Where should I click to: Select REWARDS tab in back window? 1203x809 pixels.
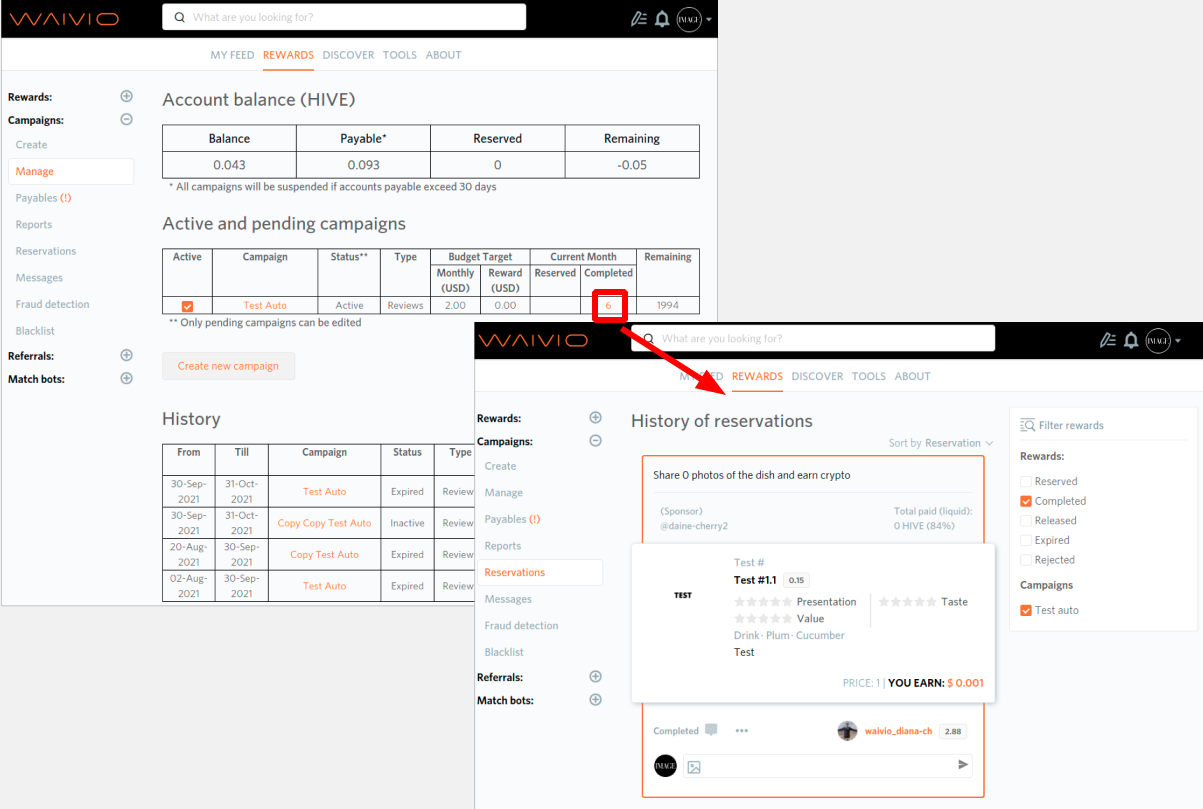(x=288, y=55)
